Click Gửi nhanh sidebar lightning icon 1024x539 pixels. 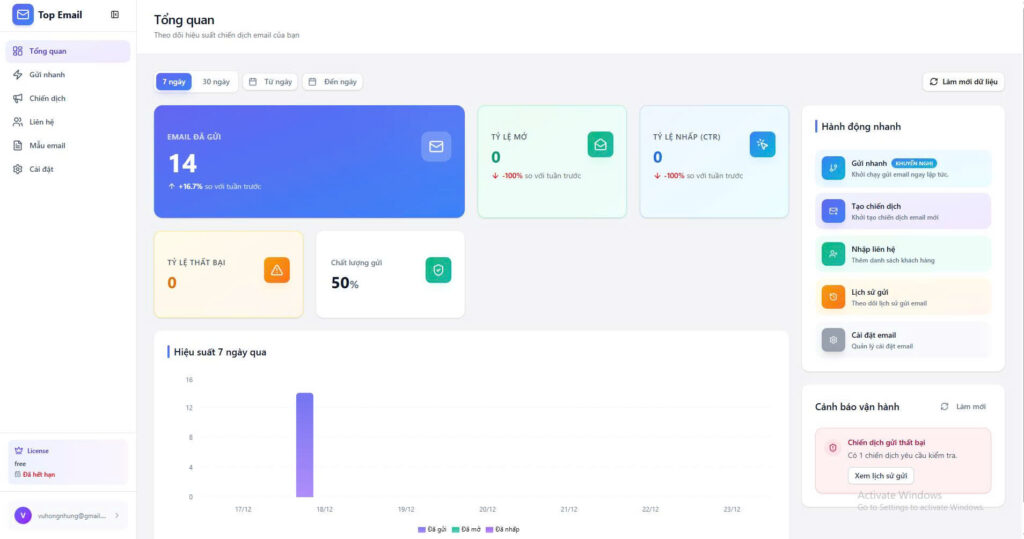18,74
